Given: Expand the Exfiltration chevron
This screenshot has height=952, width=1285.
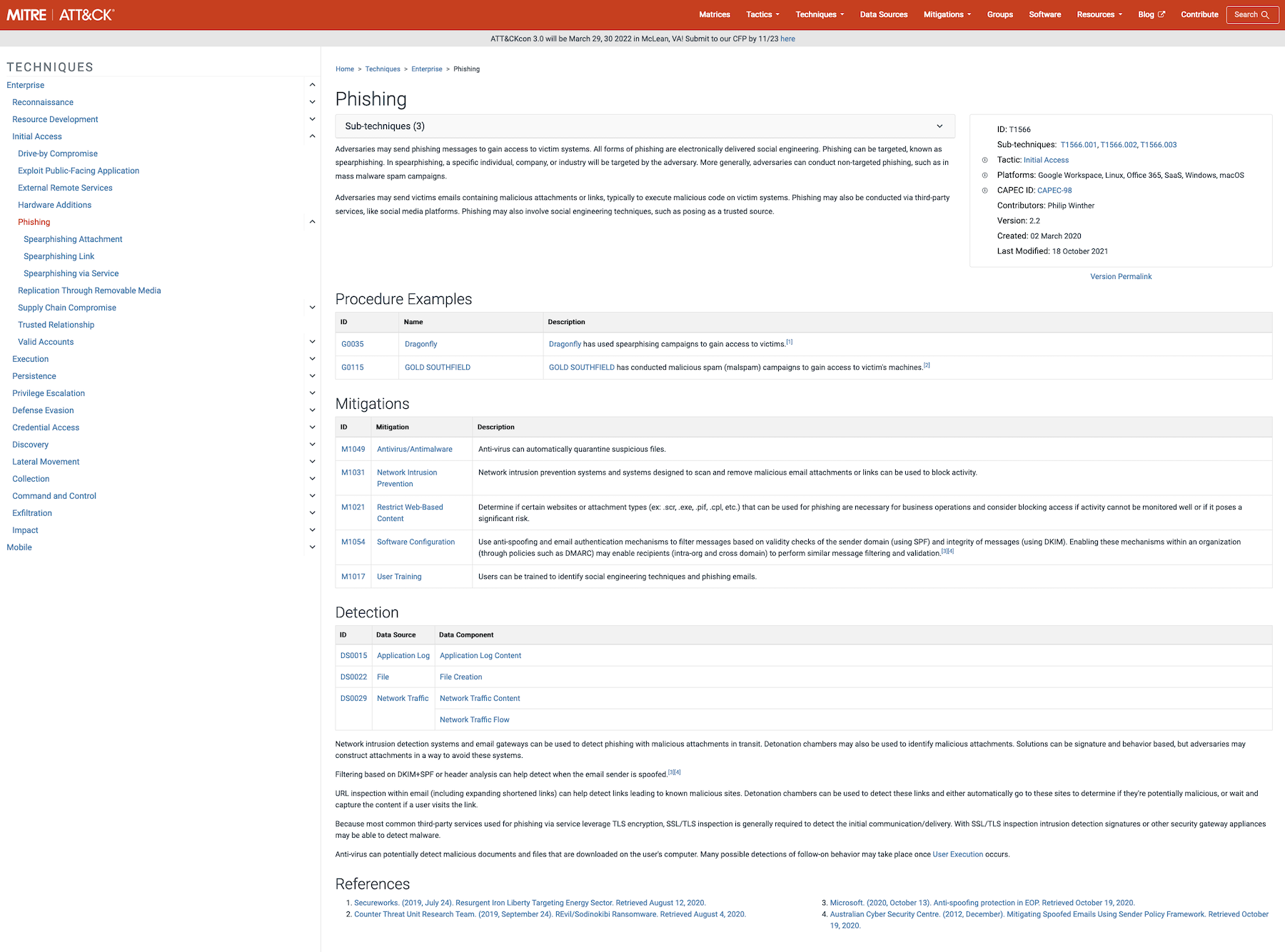Looking at the screenshot, I should (x=312, y=513).
